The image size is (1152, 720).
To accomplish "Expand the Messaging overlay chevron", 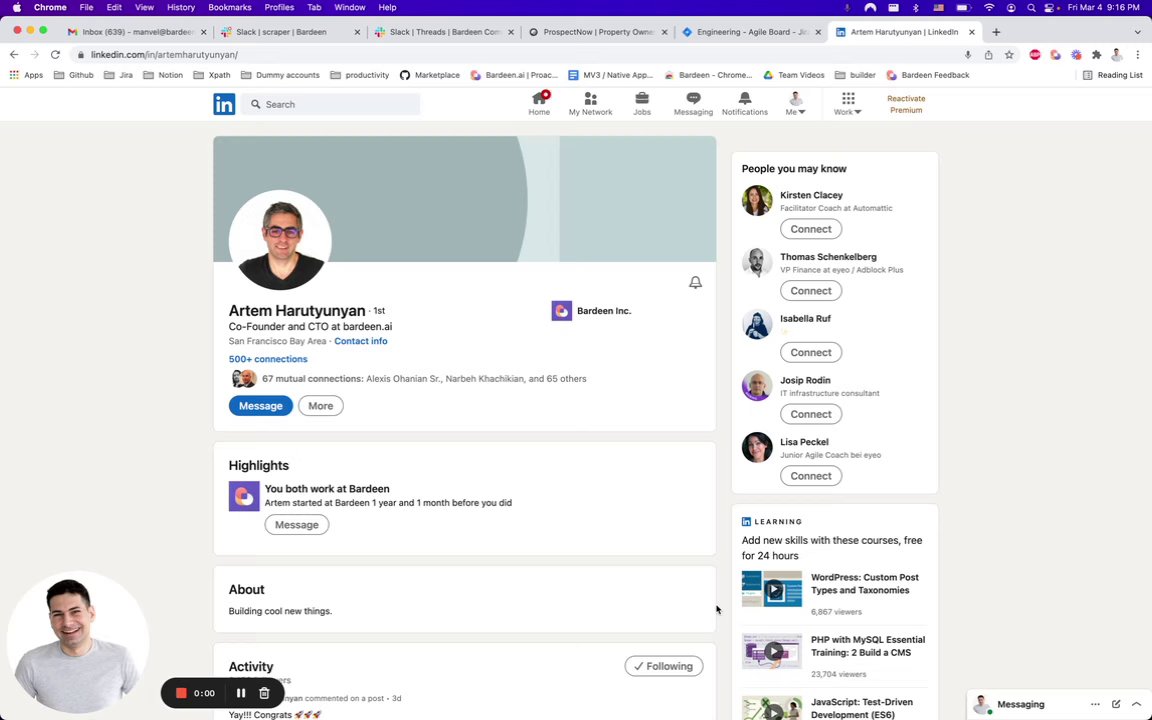I will [1136, 704].
